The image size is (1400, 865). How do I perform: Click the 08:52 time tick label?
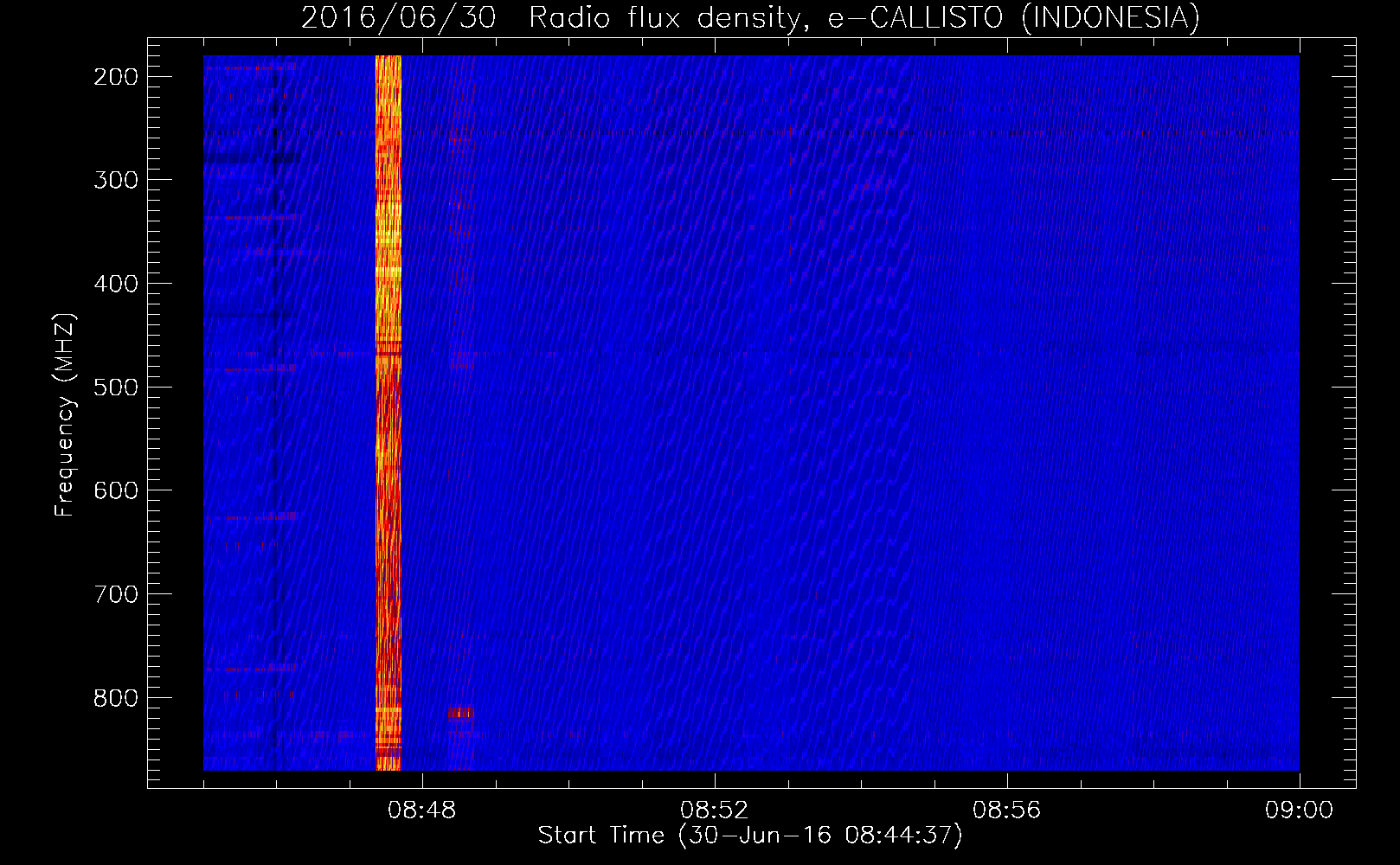click(x=714, y=811)
